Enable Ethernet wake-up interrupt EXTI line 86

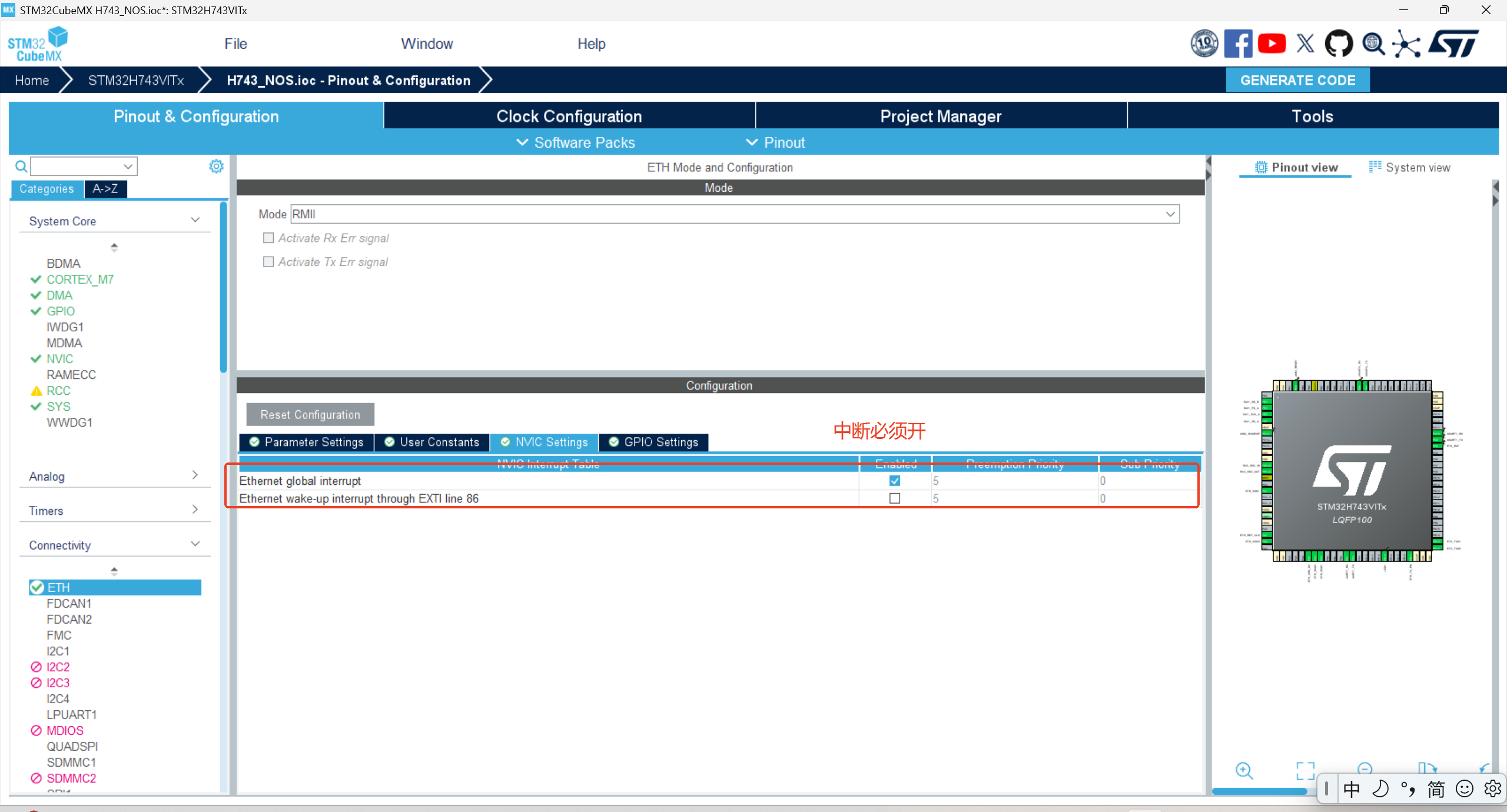click(895, 498)
